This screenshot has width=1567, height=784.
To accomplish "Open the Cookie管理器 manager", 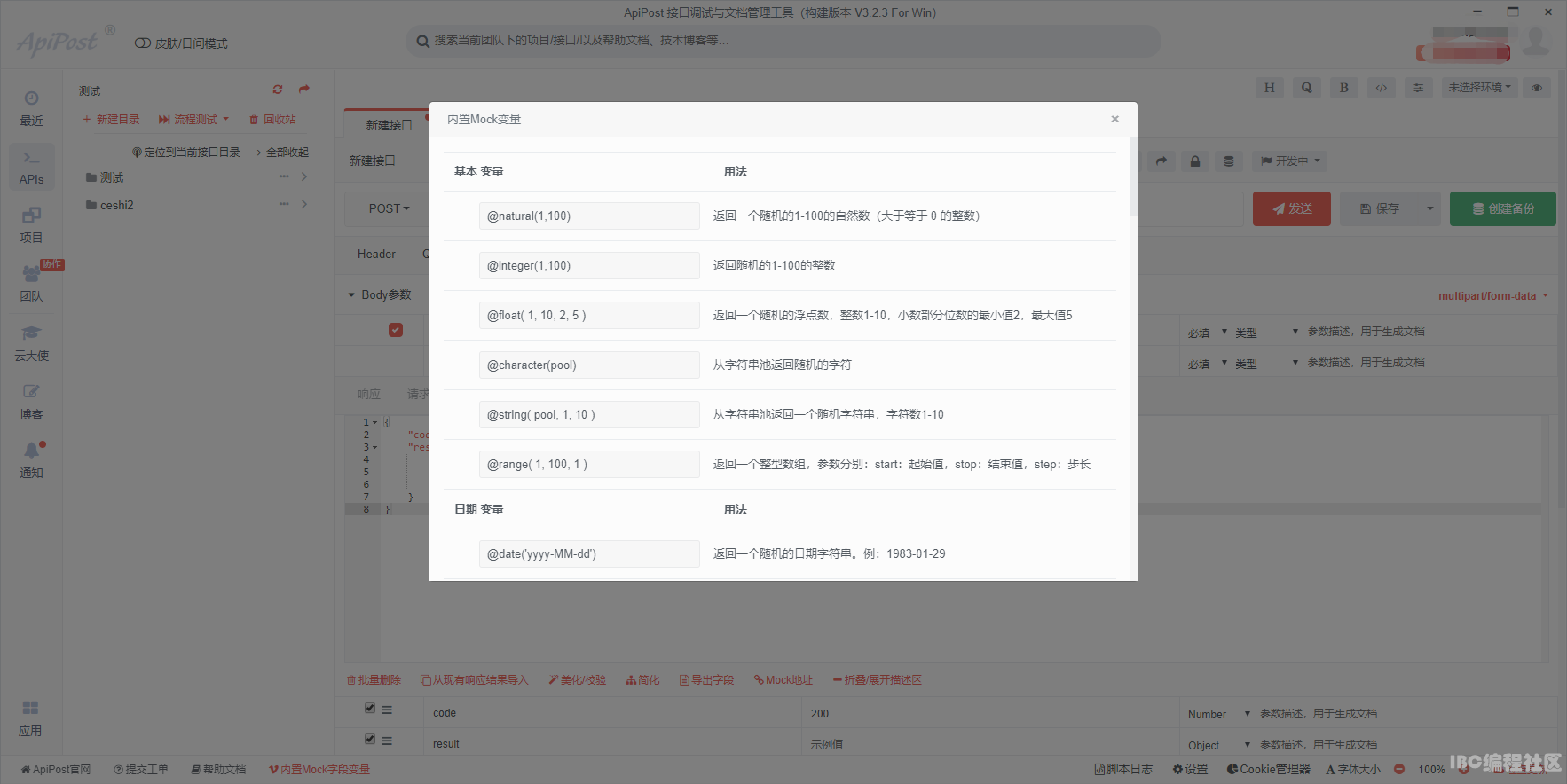I will (x=1268, y=770).
